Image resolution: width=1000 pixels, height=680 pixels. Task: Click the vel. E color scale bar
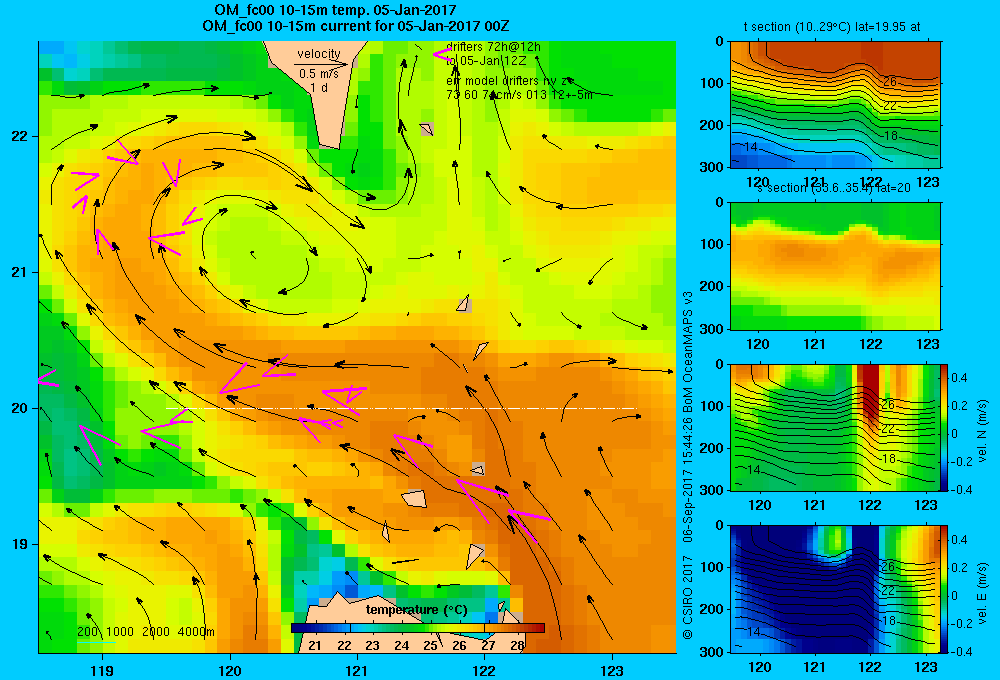(x=945, y=589)
